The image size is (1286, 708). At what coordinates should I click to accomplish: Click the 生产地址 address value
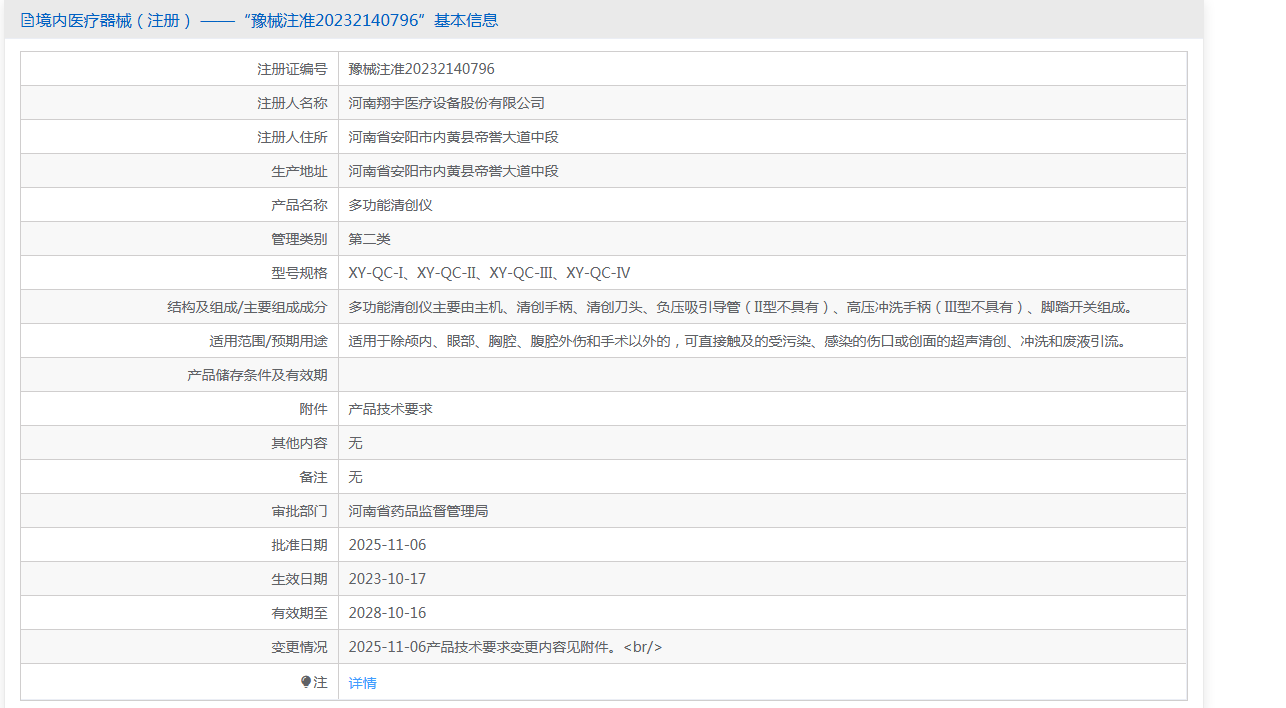[x=453, y=171]
